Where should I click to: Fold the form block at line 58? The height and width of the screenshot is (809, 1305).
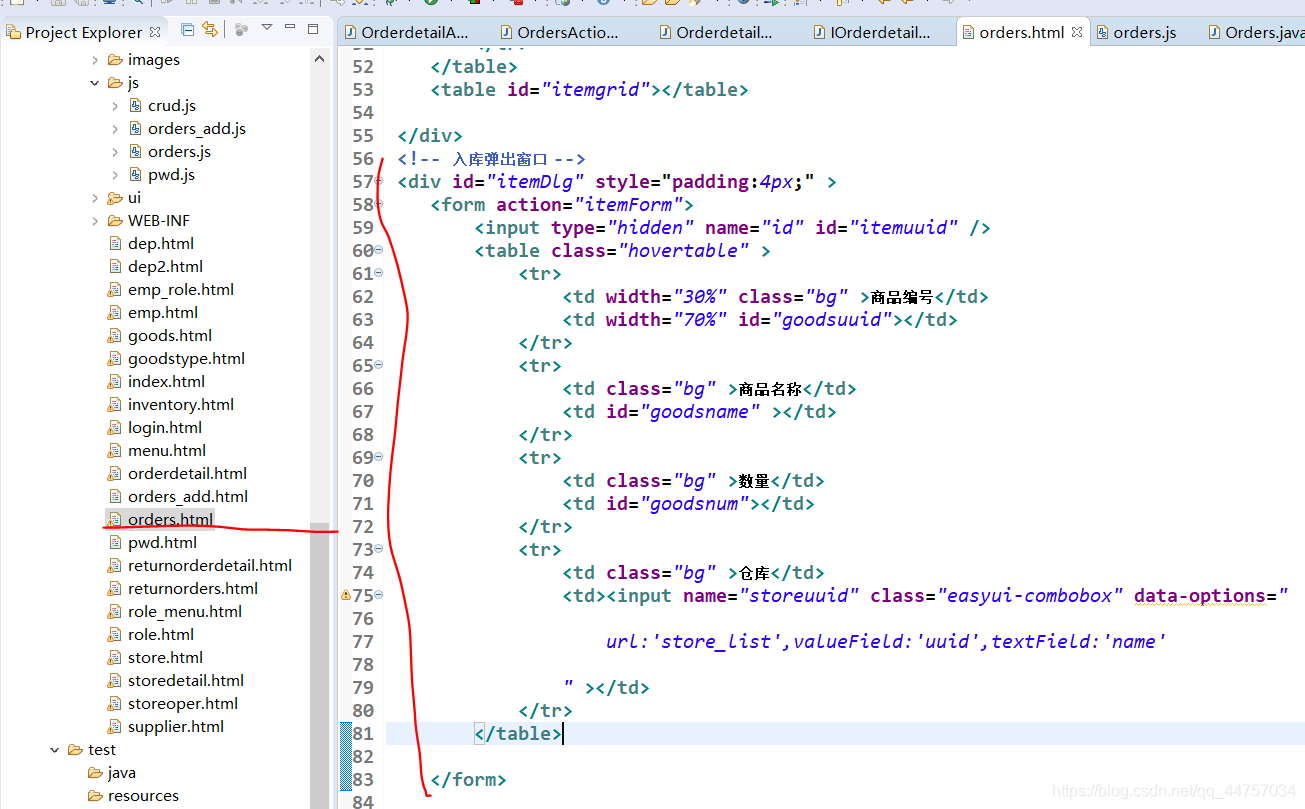(x=379, y=204)
